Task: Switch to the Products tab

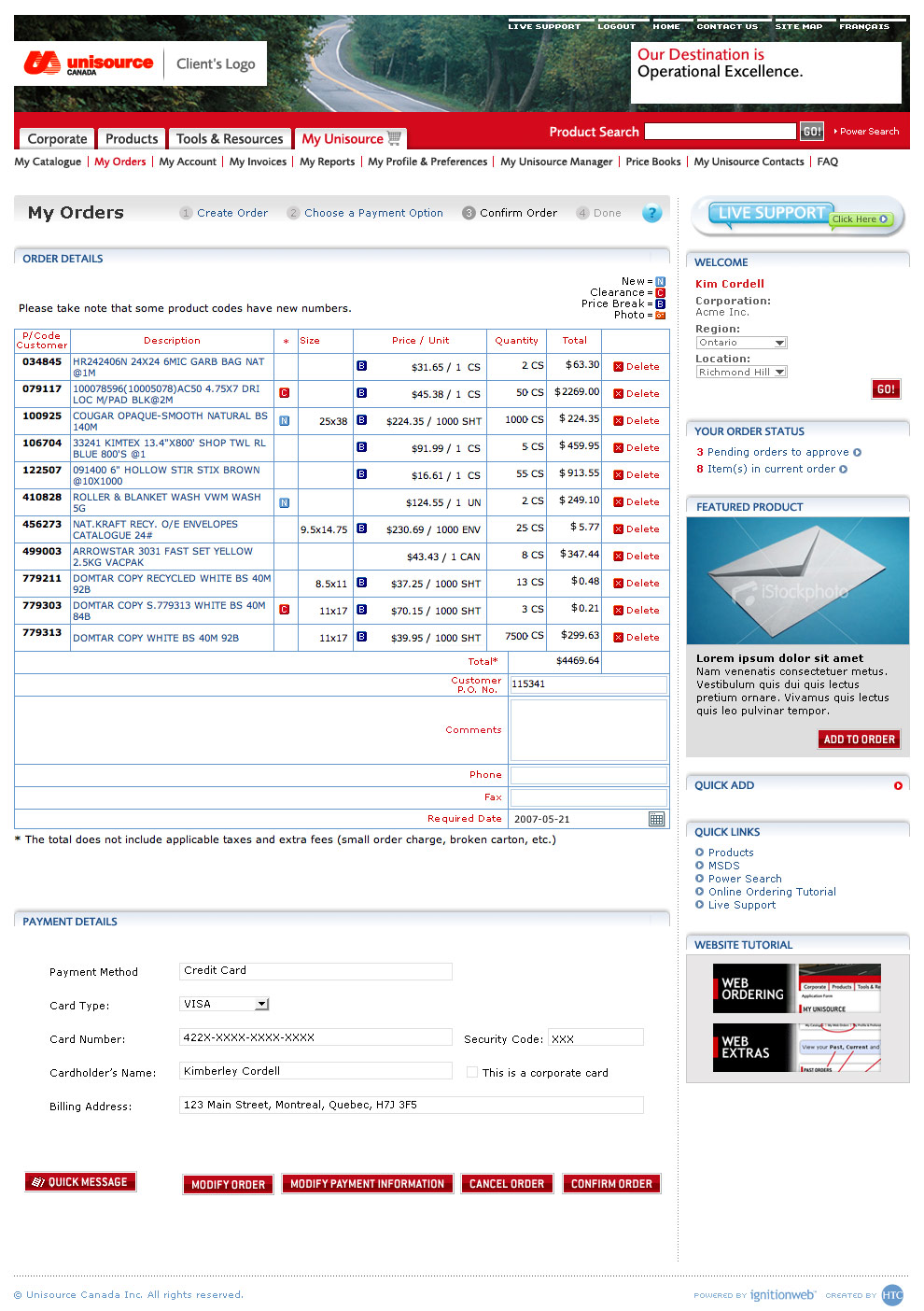Action: (132, 138)
